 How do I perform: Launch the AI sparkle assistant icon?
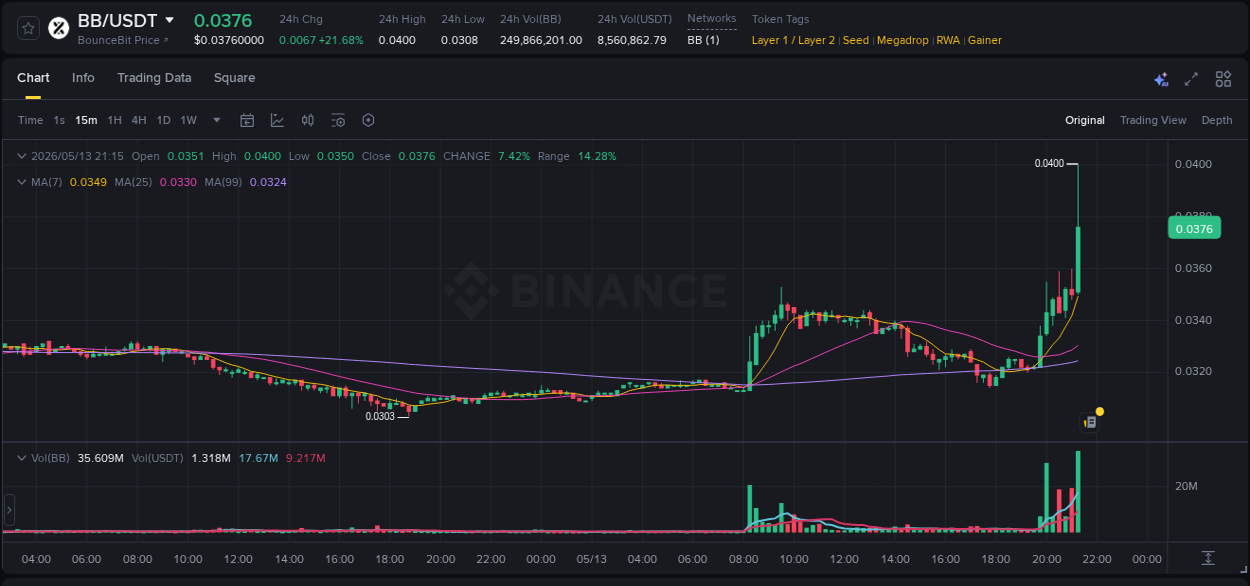1161,79
